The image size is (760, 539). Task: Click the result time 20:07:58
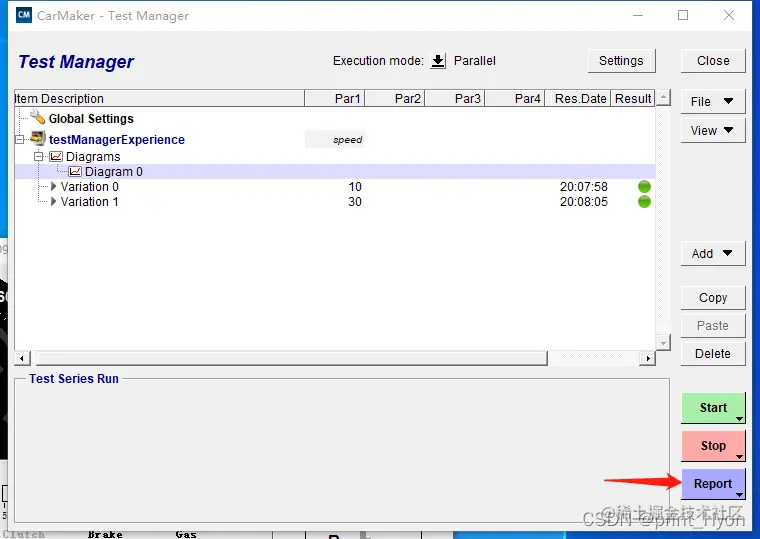pyautogui.click(x=584, y=187)
